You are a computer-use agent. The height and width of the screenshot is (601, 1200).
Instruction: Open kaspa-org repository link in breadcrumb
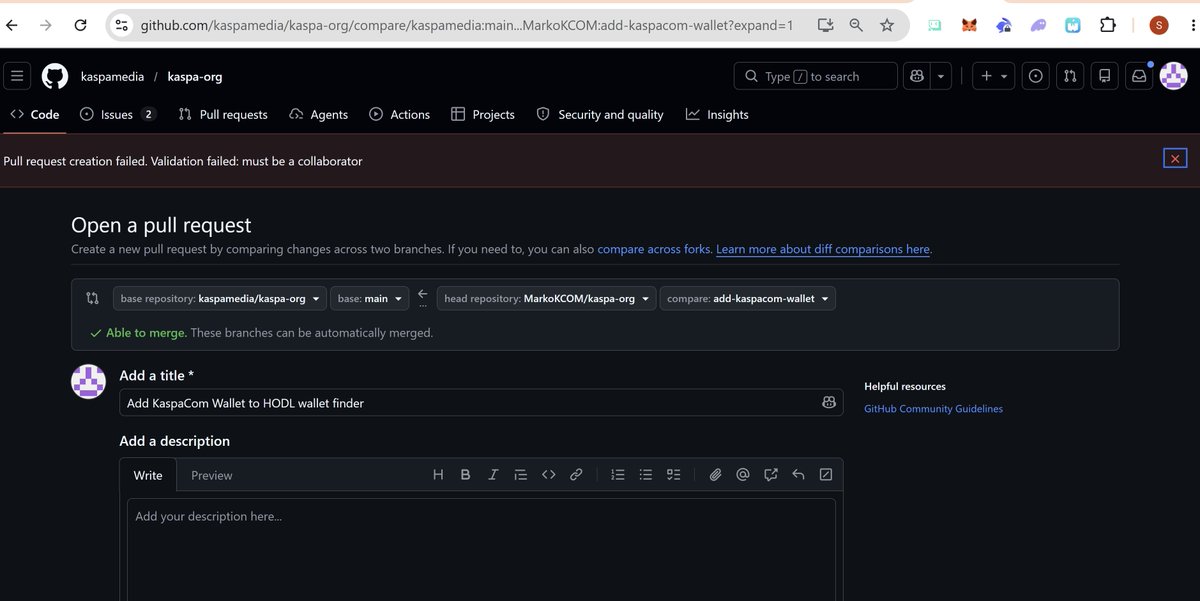tap(195, 76)
